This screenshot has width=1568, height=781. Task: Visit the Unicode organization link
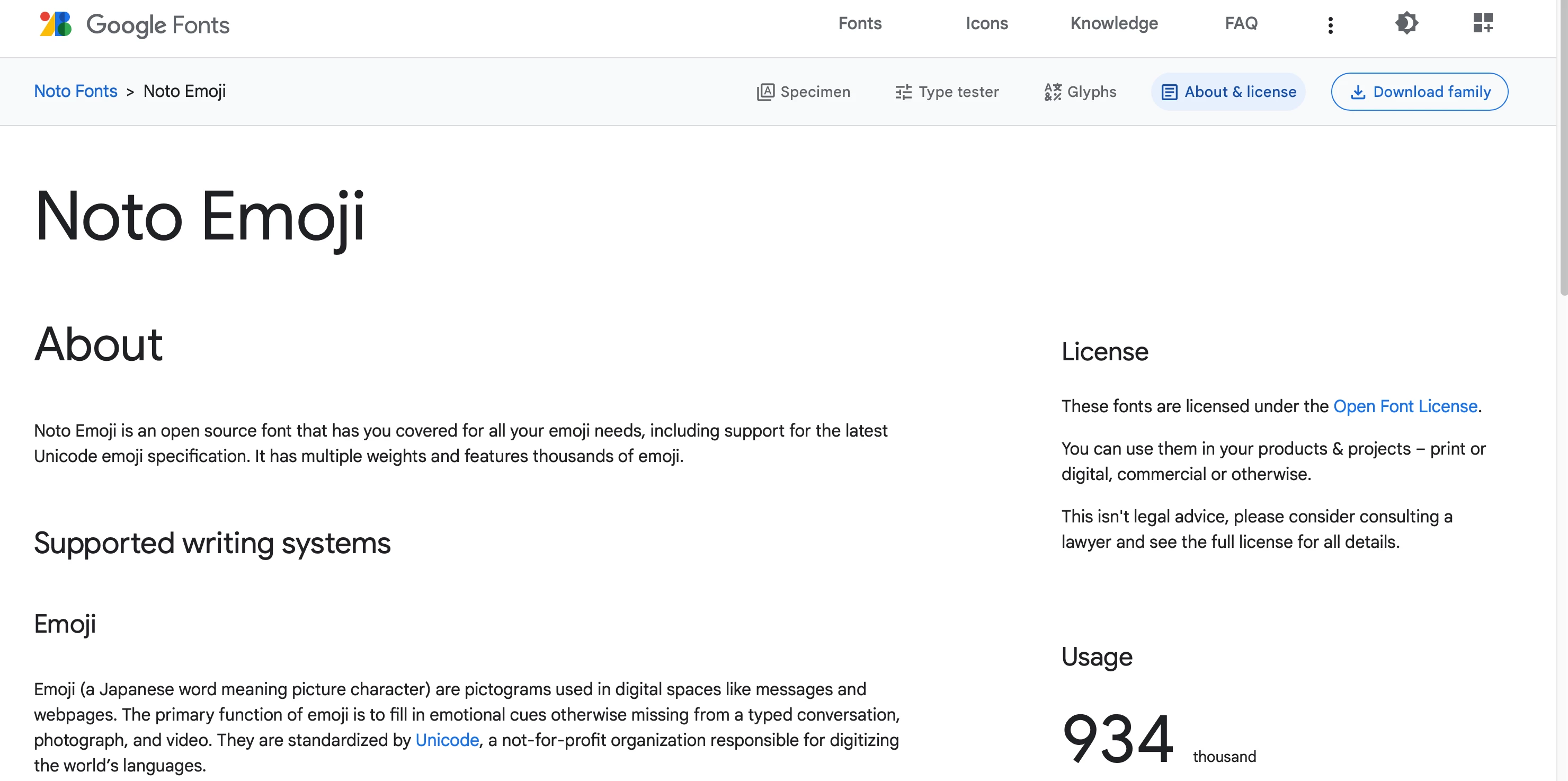click(447, 740)
